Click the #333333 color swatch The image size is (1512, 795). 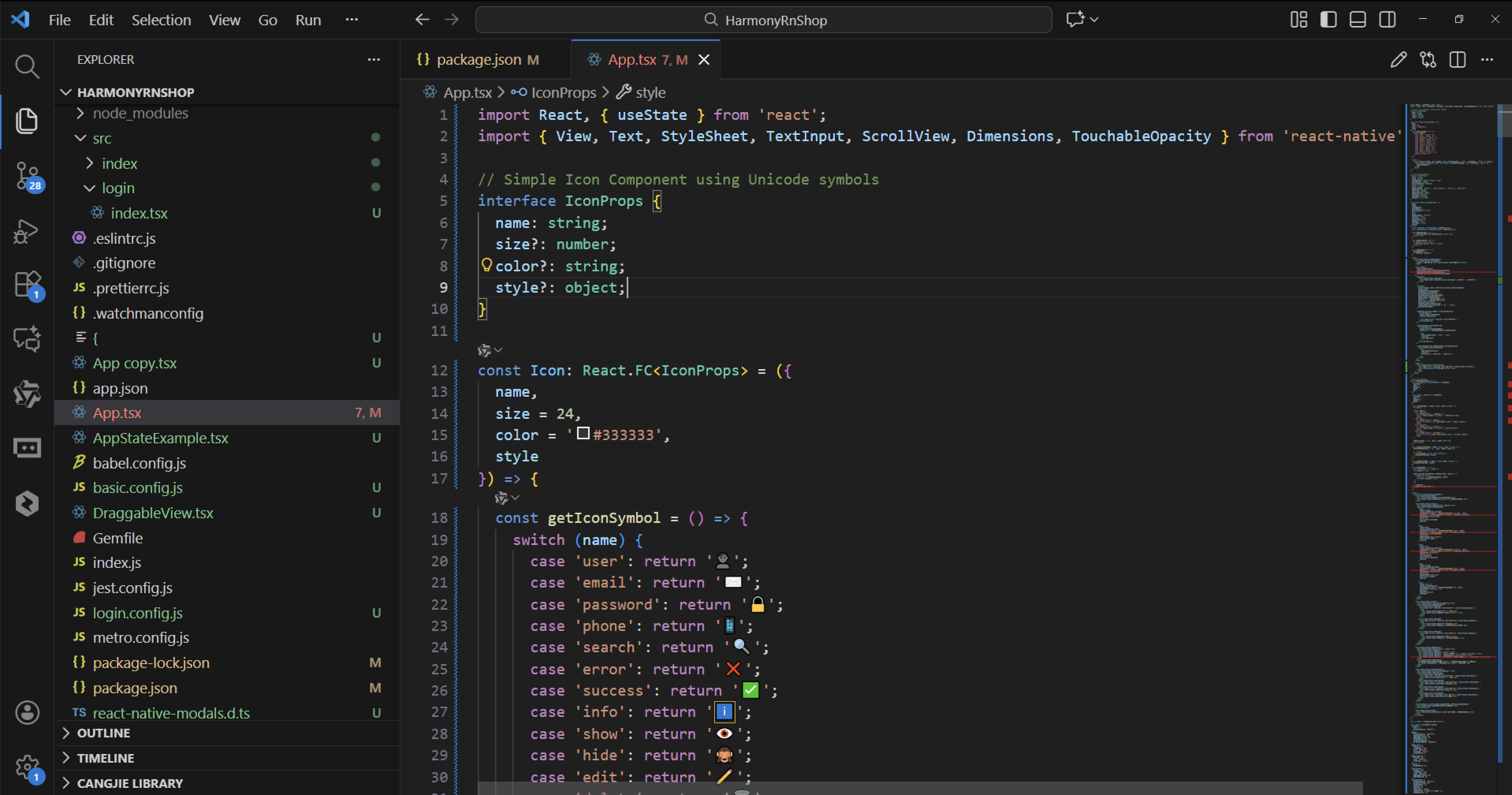point(583,433)
